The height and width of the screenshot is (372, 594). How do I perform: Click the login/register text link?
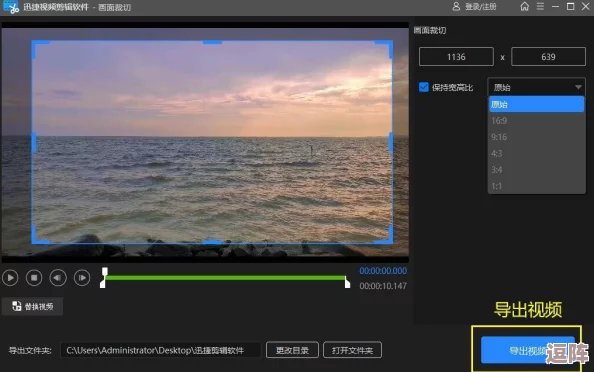click(x=480, y=7)
